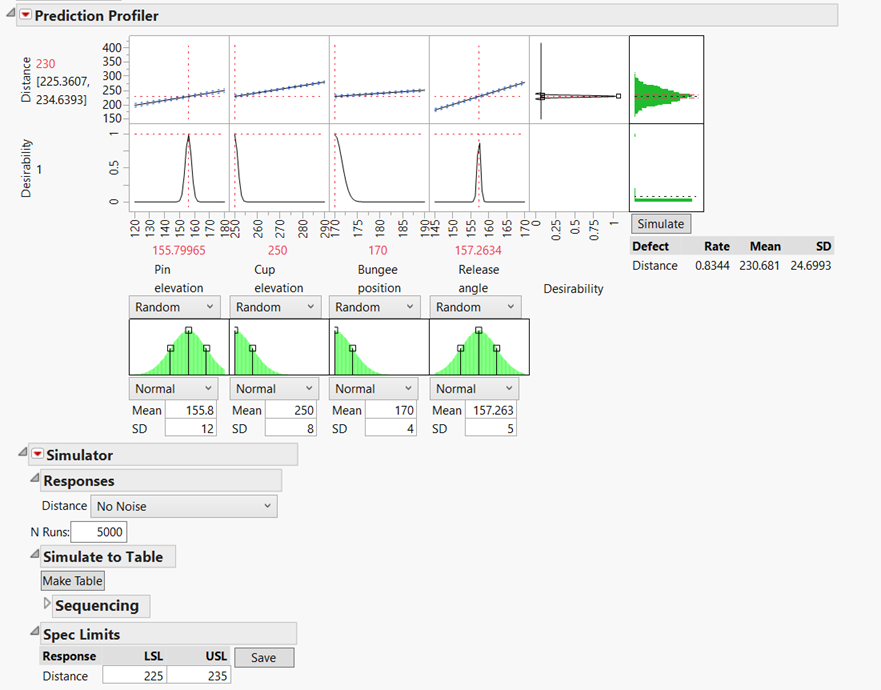This screenshot has height=690, width=881.
Task: Click Pin elevation current value 155.79965
Action: 179,250
